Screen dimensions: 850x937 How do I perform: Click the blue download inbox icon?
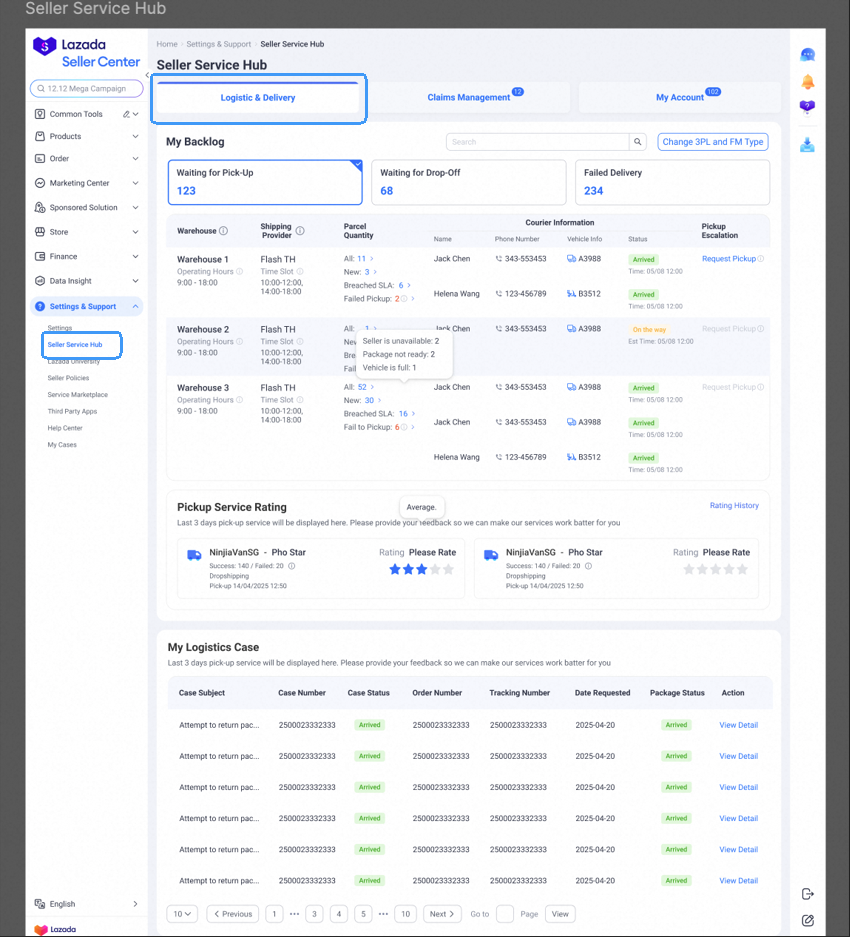point(807,145)
